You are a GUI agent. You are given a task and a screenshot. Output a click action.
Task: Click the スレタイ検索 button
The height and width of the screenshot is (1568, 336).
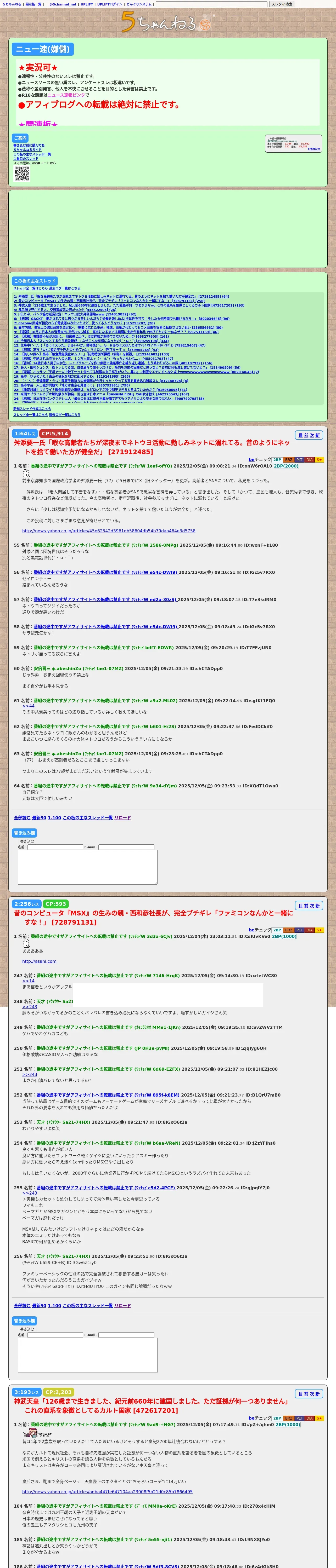(282, 4)
